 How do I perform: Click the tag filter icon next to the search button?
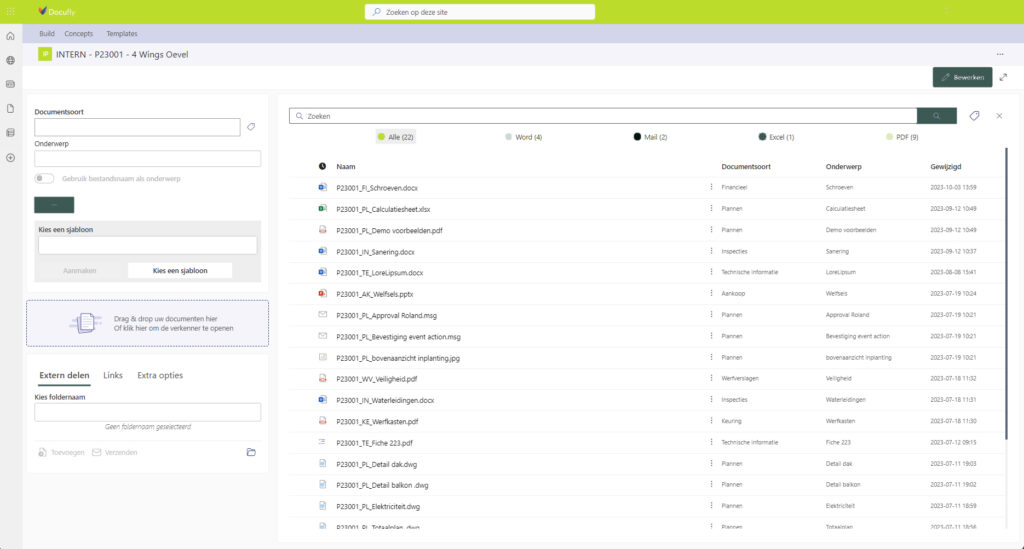click(x=974, y=116)
